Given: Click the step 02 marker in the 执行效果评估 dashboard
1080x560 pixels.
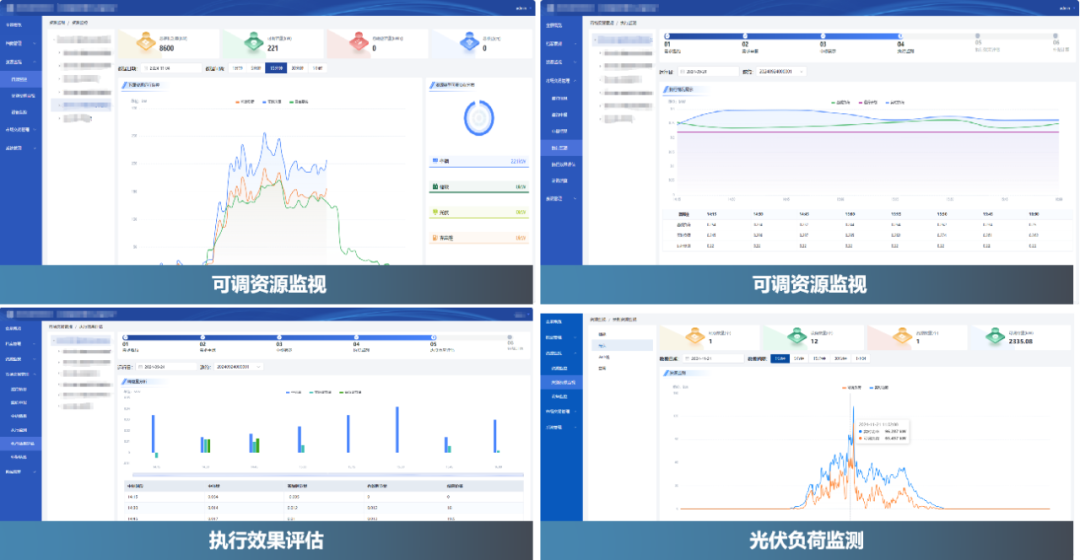Looking at the screenshot, I should pyautogui.click(x=202, y=338).
